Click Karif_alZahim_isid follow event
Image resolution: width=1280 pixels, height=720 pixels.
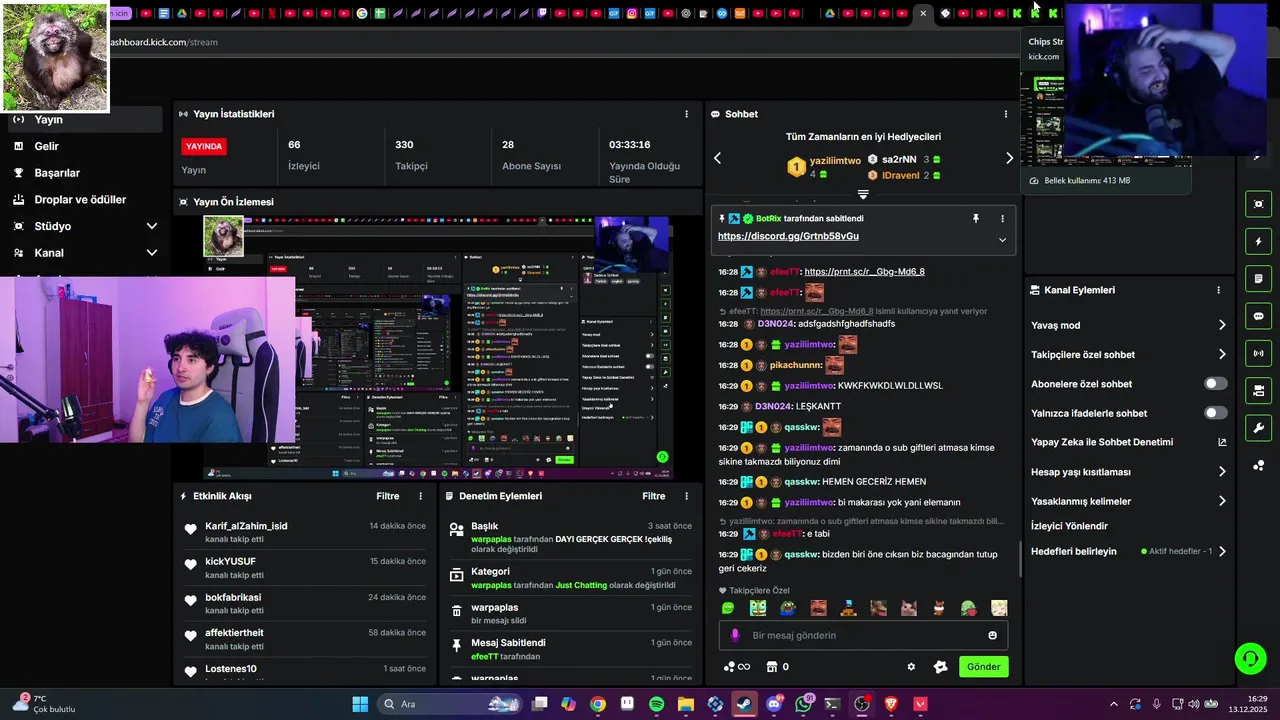tap(305, 532)
